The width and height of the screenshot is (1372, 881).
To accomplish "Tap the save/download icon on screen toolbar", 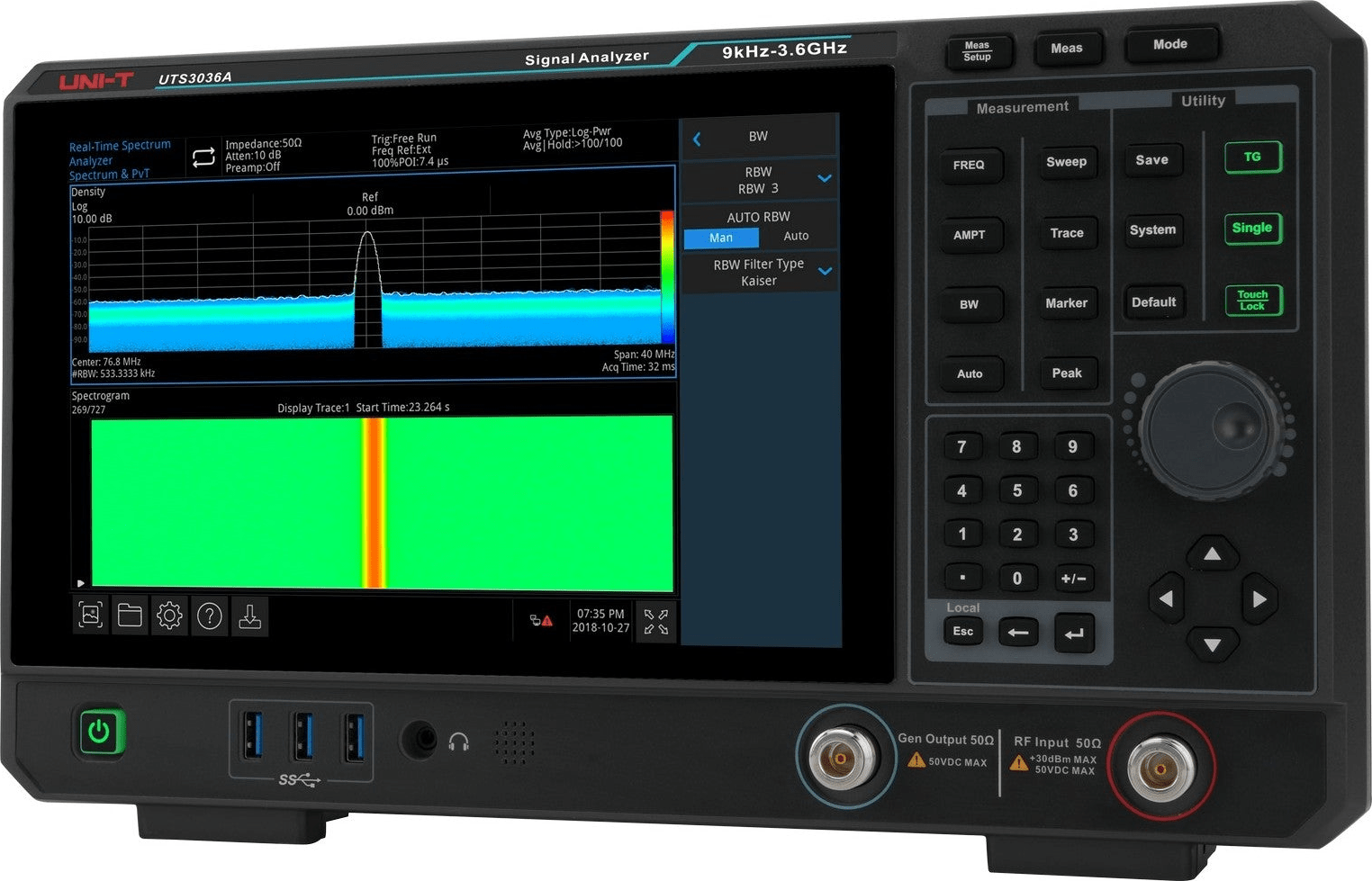I will coord(249,617).
